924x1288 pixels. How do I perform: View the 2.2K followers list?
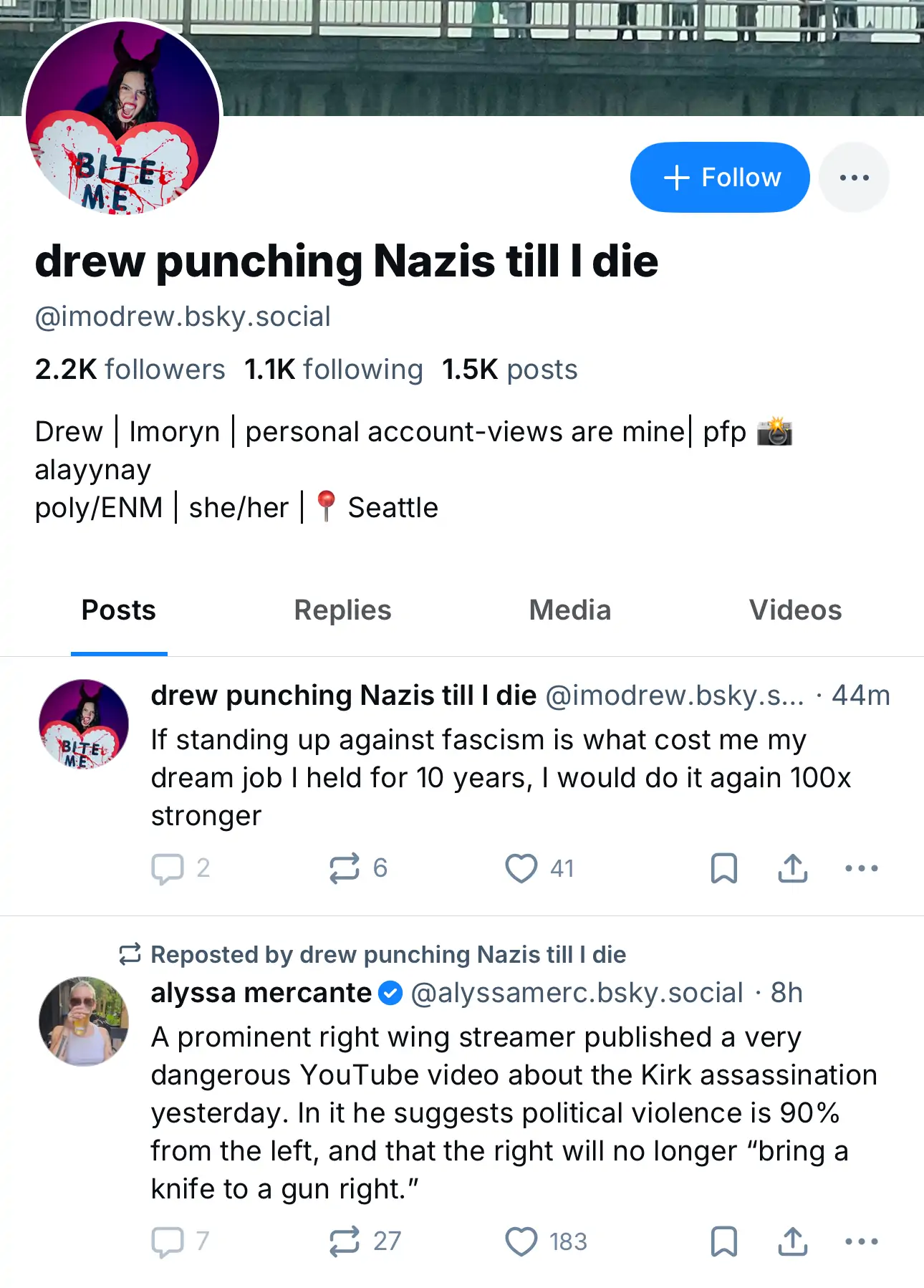(130, 370)
